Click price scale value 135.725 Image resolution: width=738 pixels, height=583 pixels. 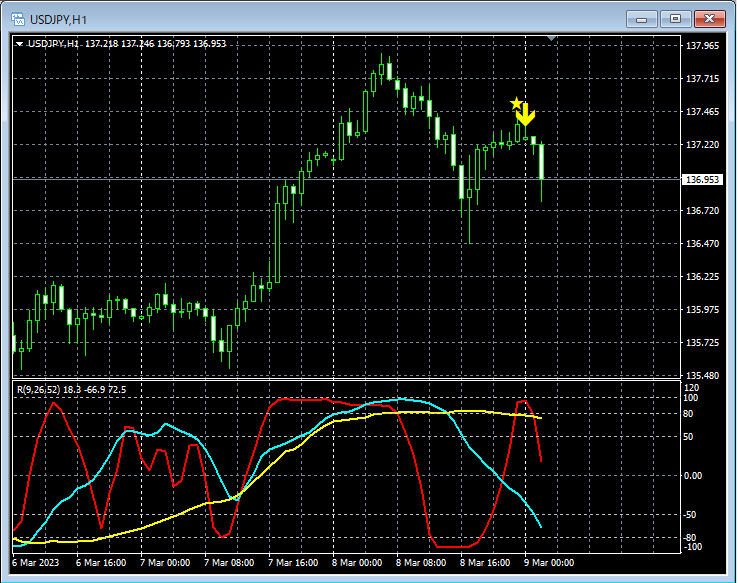(x=702, y=342)
